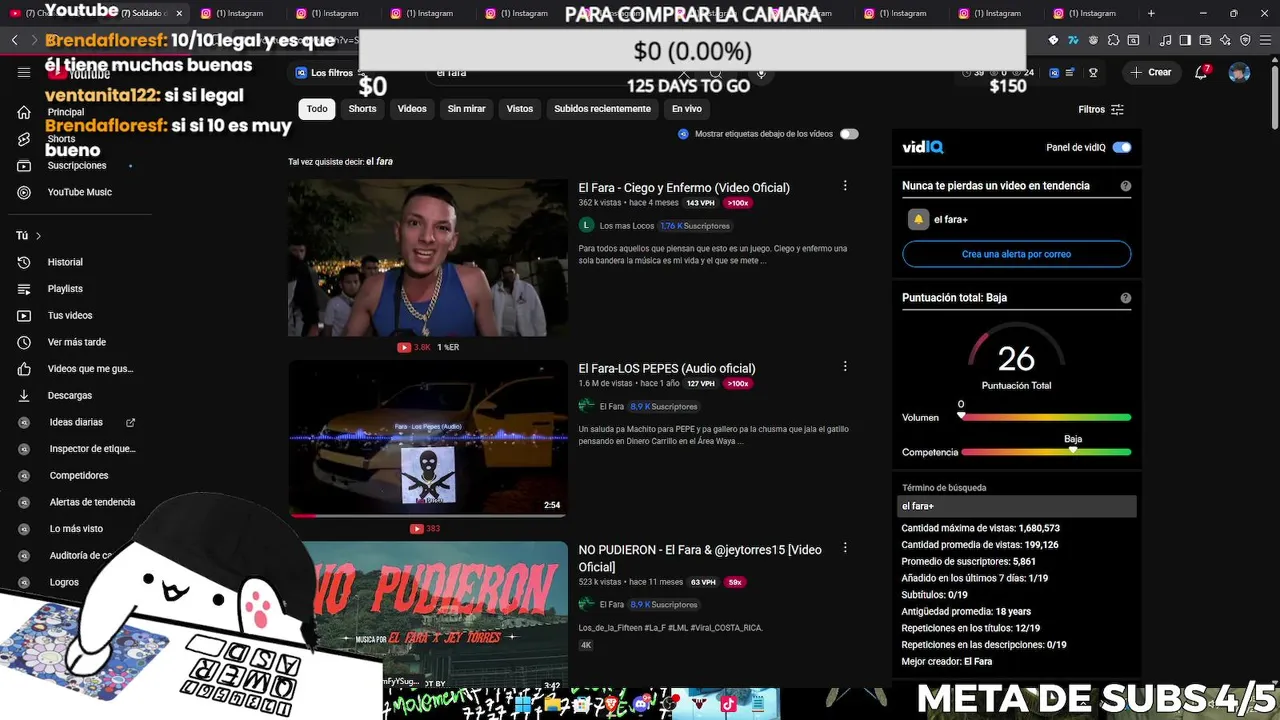1280x720 pixels.
Task: Click Mejor creador: El Fara text
Action: [947, 661]
